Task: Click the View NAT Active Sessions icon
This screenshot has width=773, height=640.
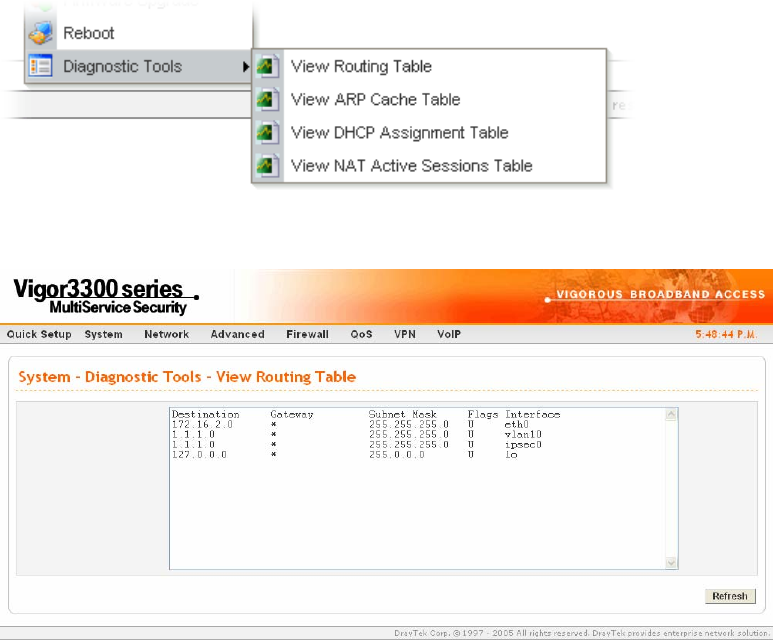Action: click(x=268, y=165)
